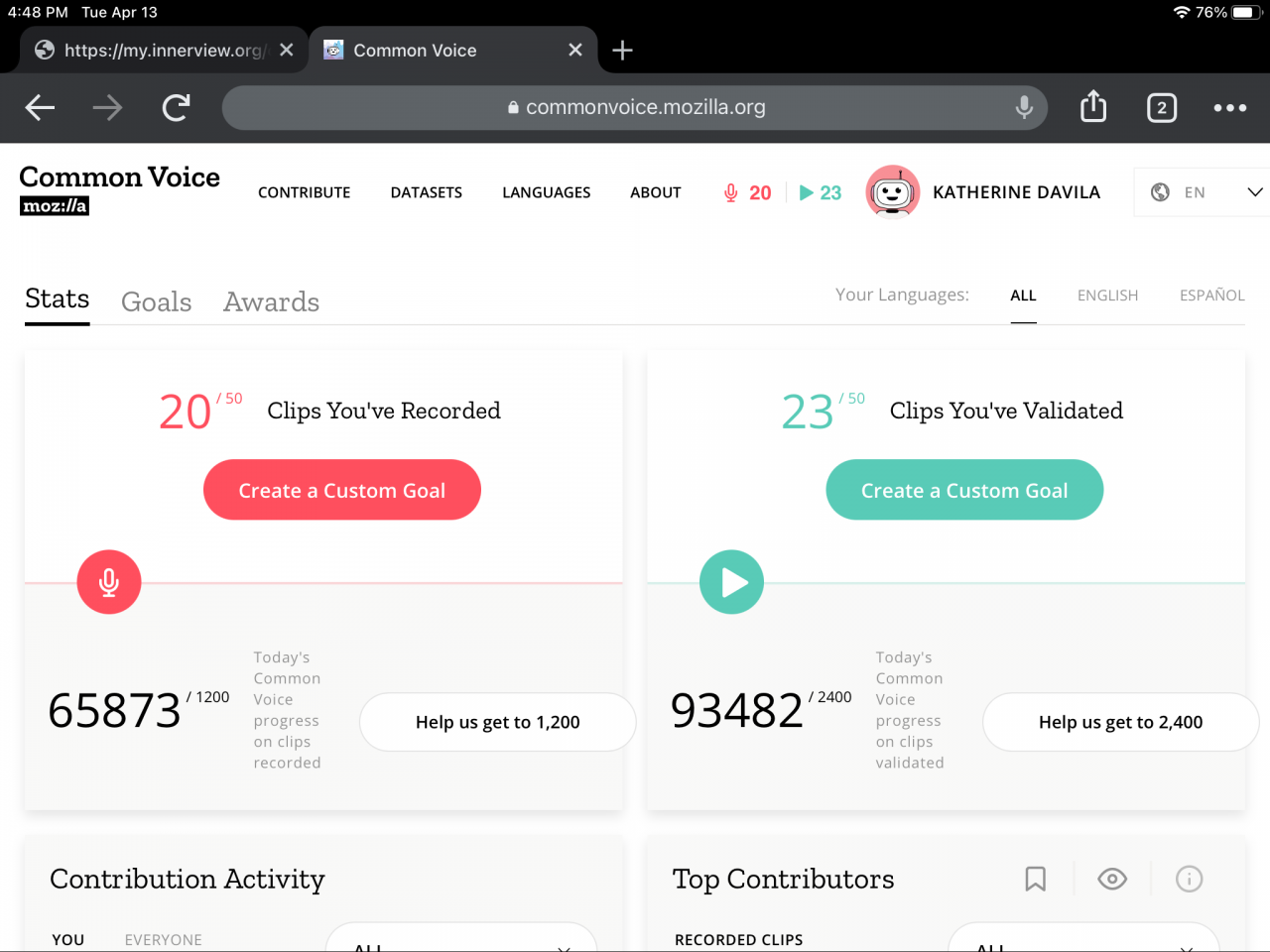Switch to the Awards tab

tap(271, 301)
